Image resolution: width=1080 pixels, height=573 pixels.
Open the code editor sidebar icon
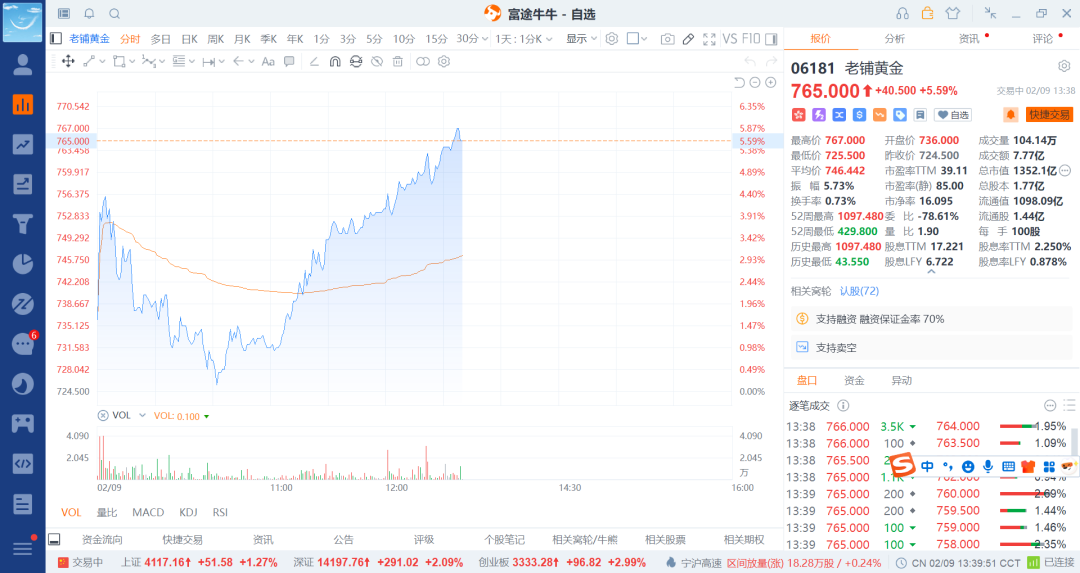(x=23, y=463)
